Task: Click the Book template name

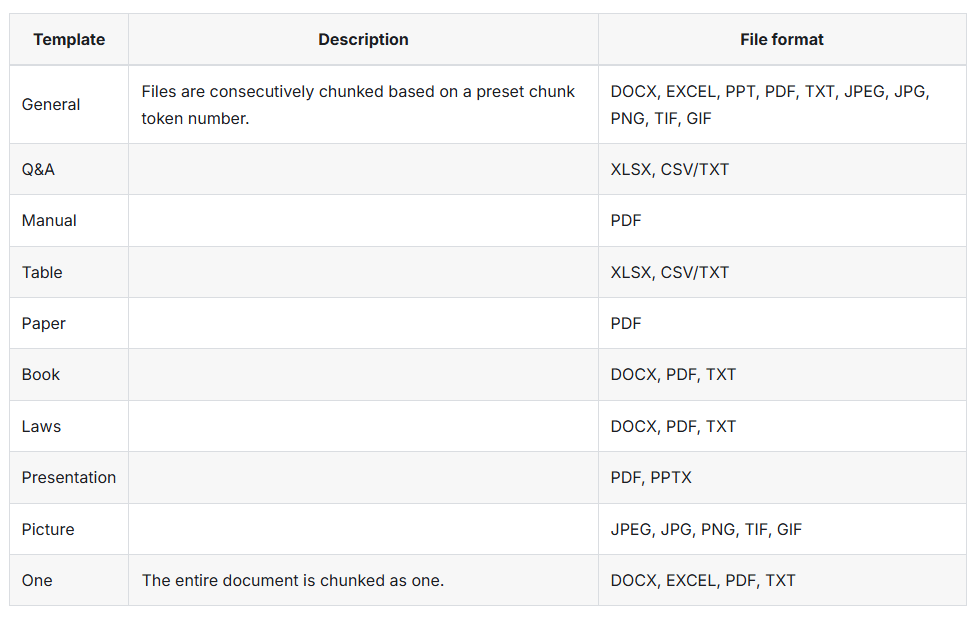Action: [41, 375]
